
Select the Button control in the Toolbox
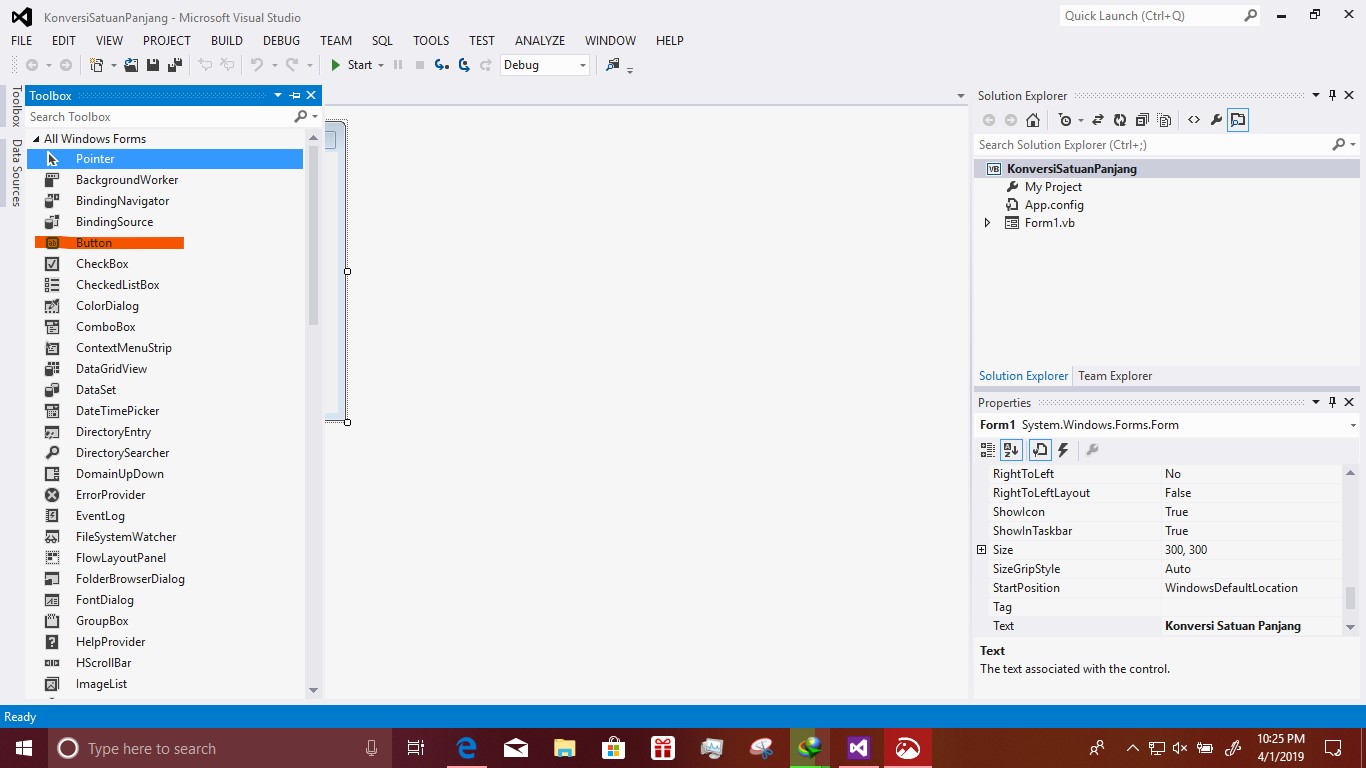tap(94, 242)
